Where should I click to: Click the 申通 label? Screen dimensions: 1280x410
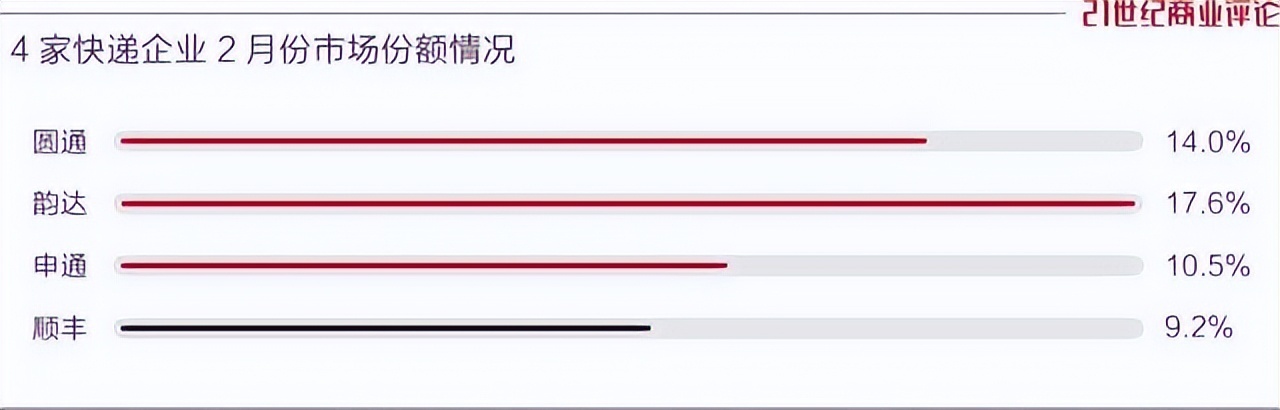point(60,266)
